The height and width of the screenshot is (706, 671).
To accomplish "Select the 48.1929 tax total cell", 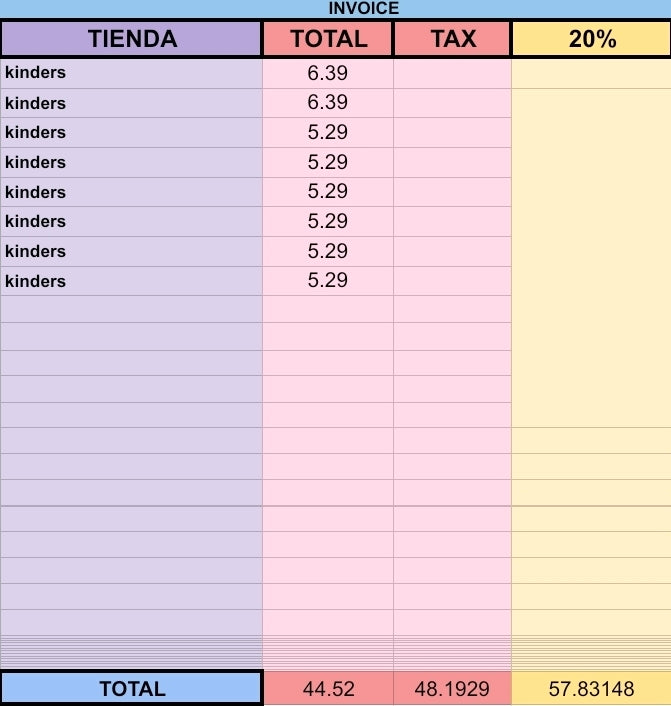I will point(452,688).
